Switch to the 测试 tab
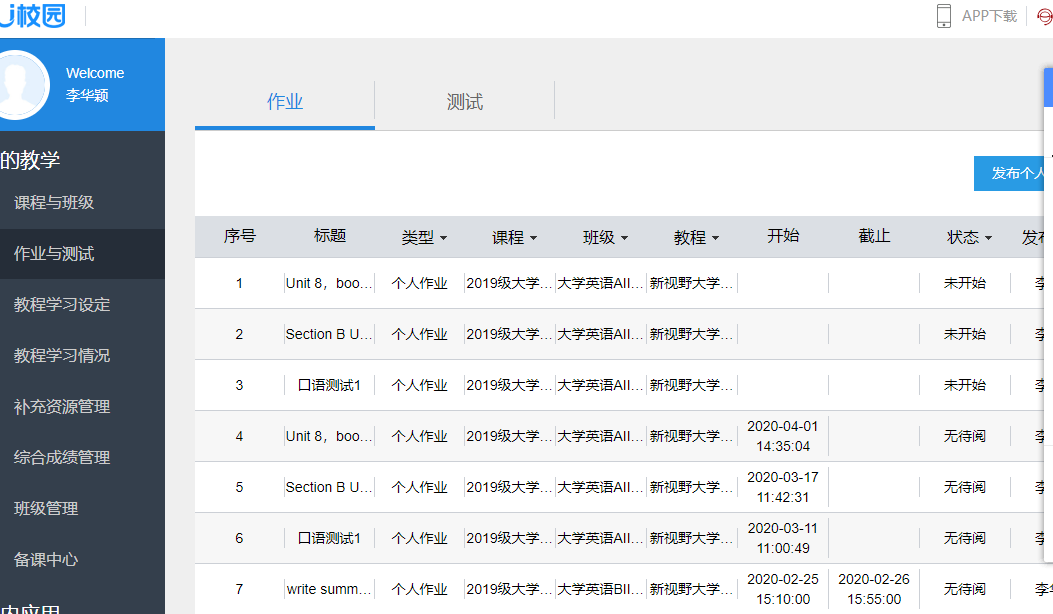The width and height of the screenshot is (1053, 614). (464, 102)
